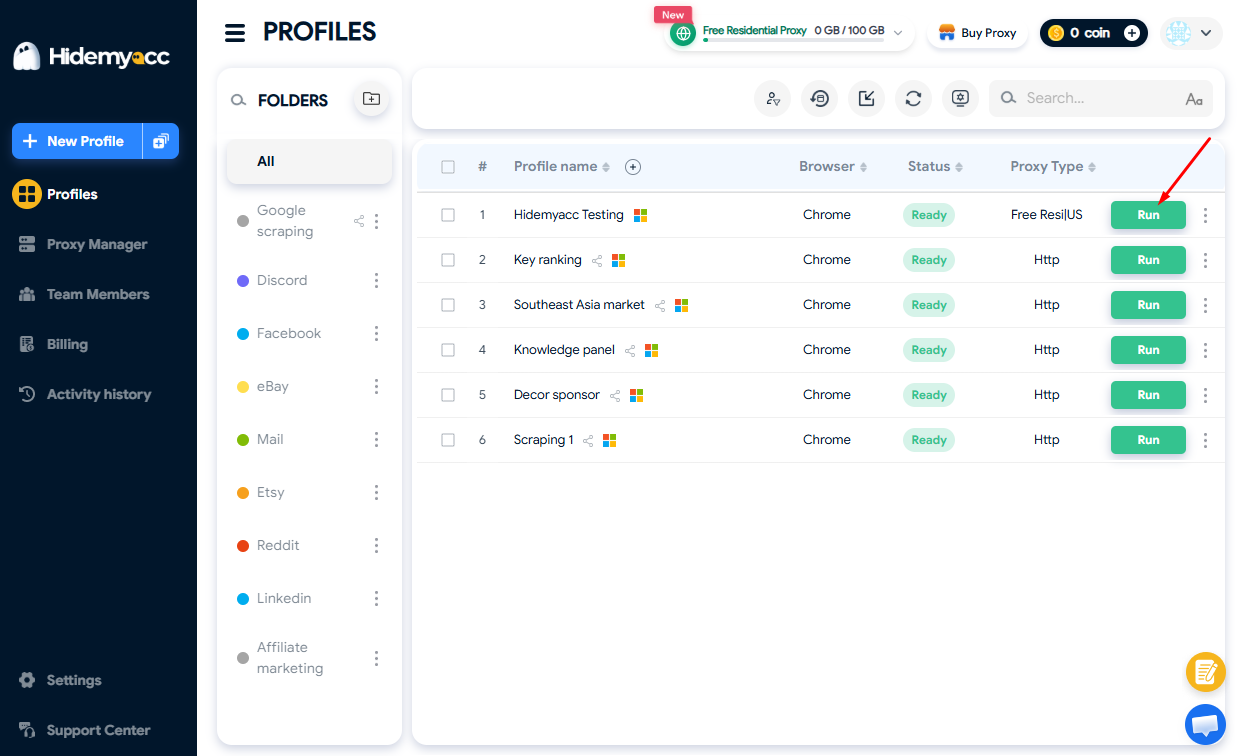Expand the Free Residential Proxy dropdown chevron
The height and width of the screenshot is (756, 1242).
(898, 33)
